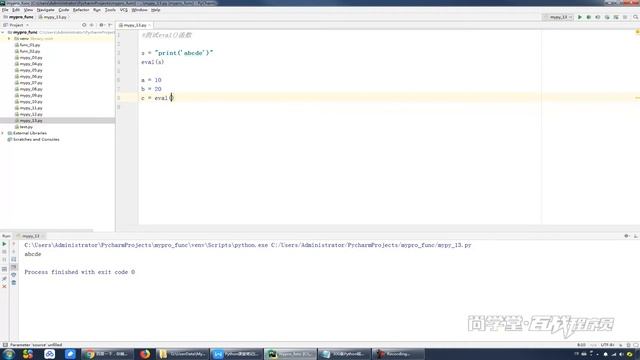Select func_01.py in project tree
Viewport: 640px width, 360px height.
[x=29, y=45]
